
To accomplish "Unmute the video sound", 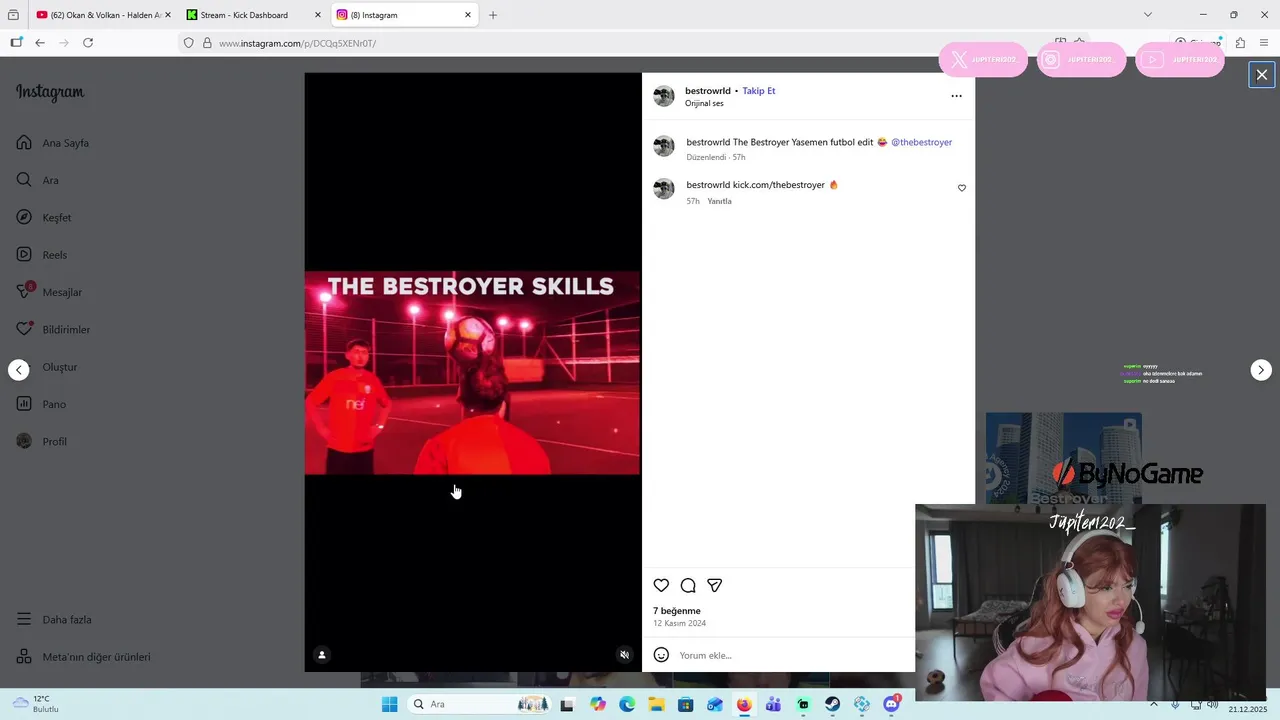I will 624,655.
